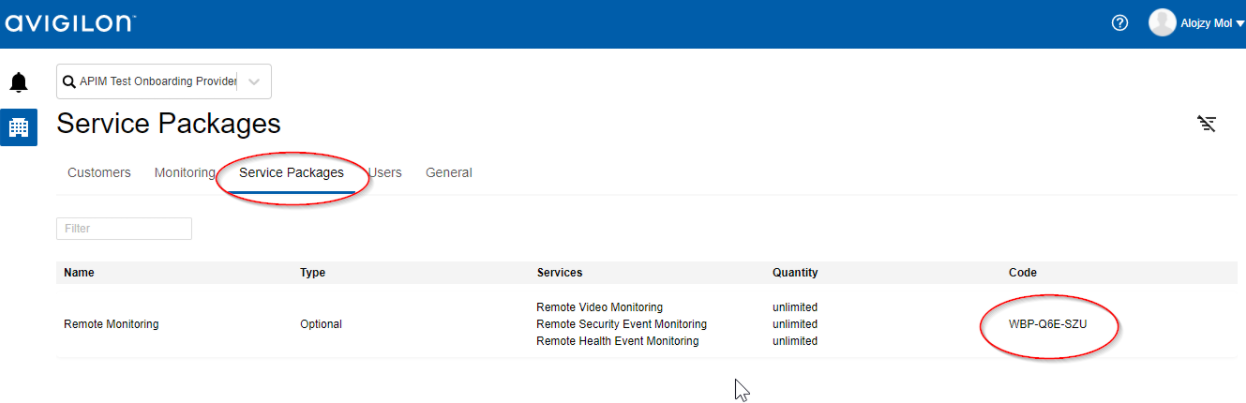
Task: Sort by the Name column header
Action: pyautogui.click(x=79, y=273)
